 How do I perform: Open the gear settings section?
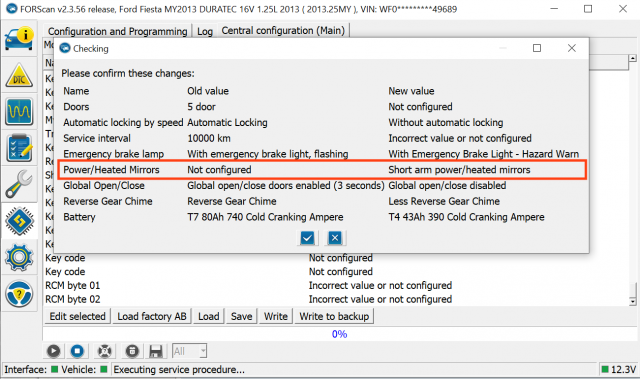coord(19,257)
